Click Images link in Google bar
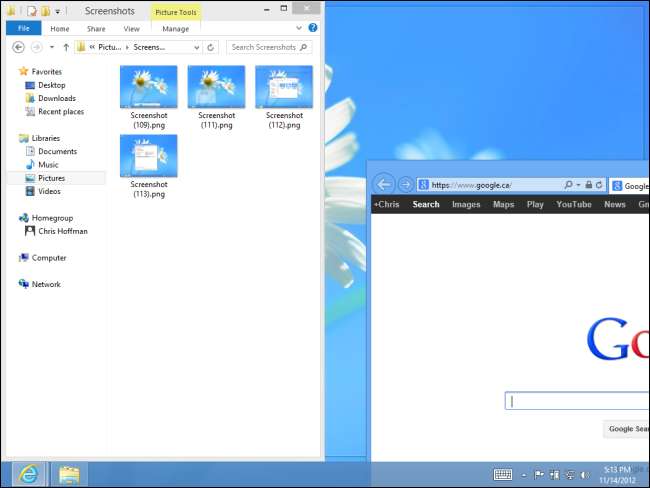Image resolution: width=650 pixels, height=488 pixels. [466, 204]
